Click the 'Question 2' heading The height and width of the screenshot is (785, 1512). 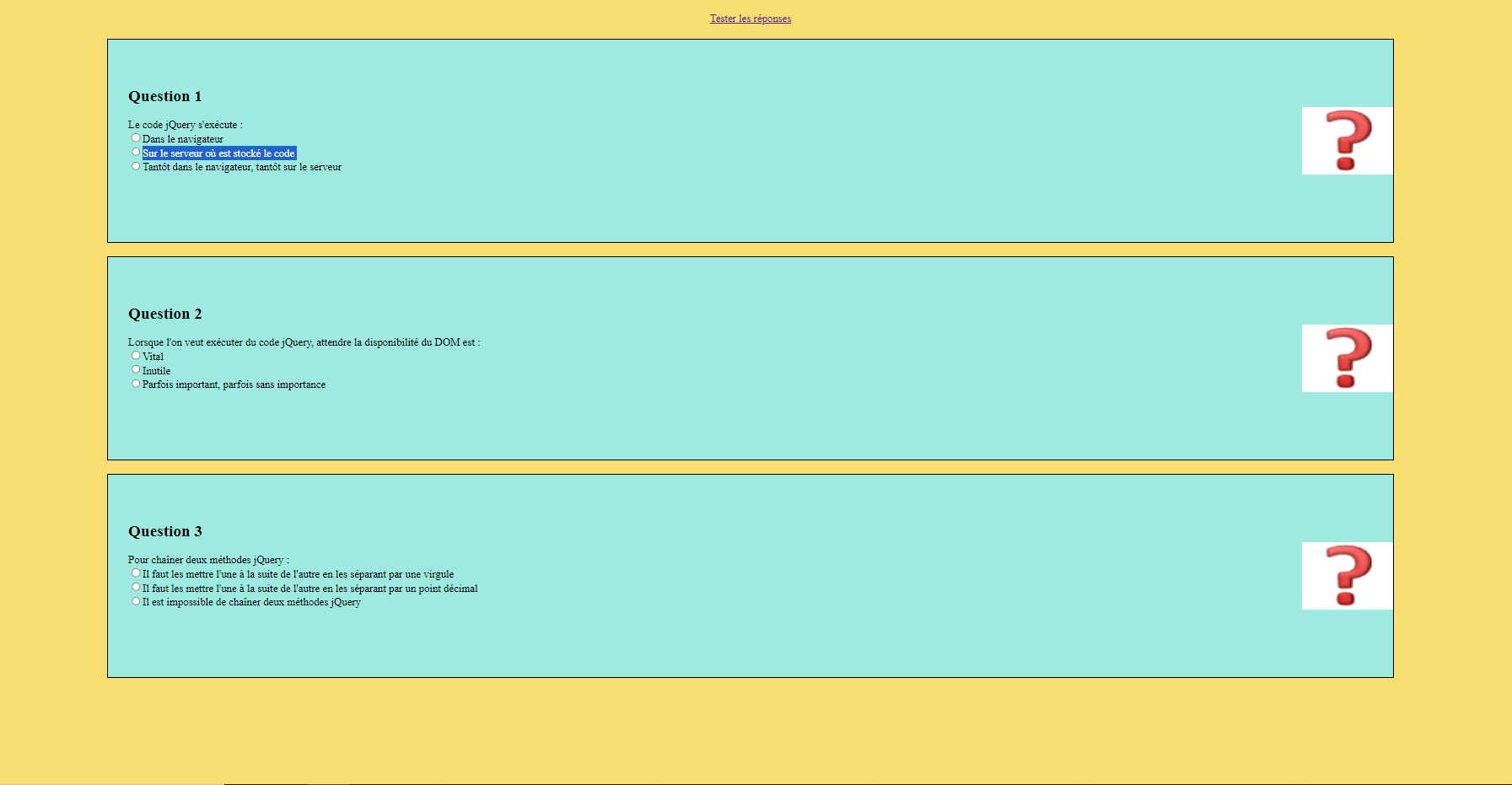pos(164,314)
